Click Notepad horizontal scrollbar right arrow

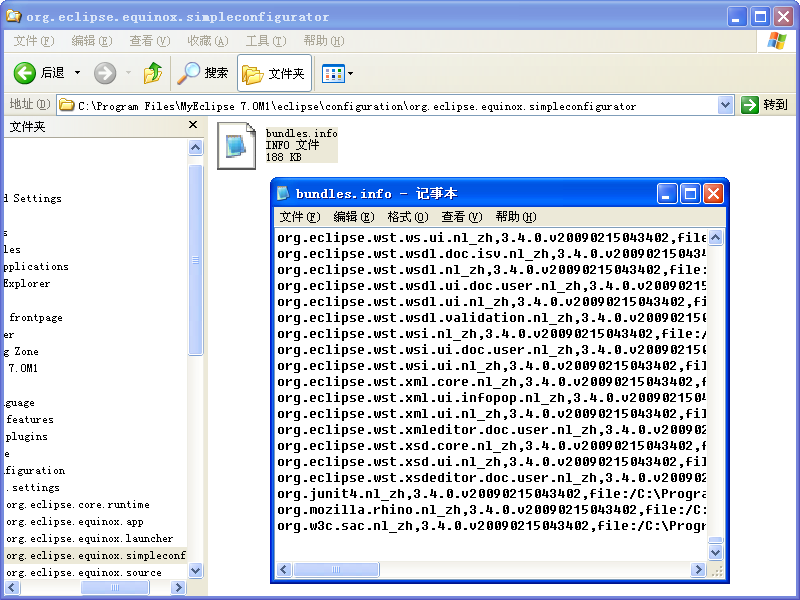tap(699, 570)
